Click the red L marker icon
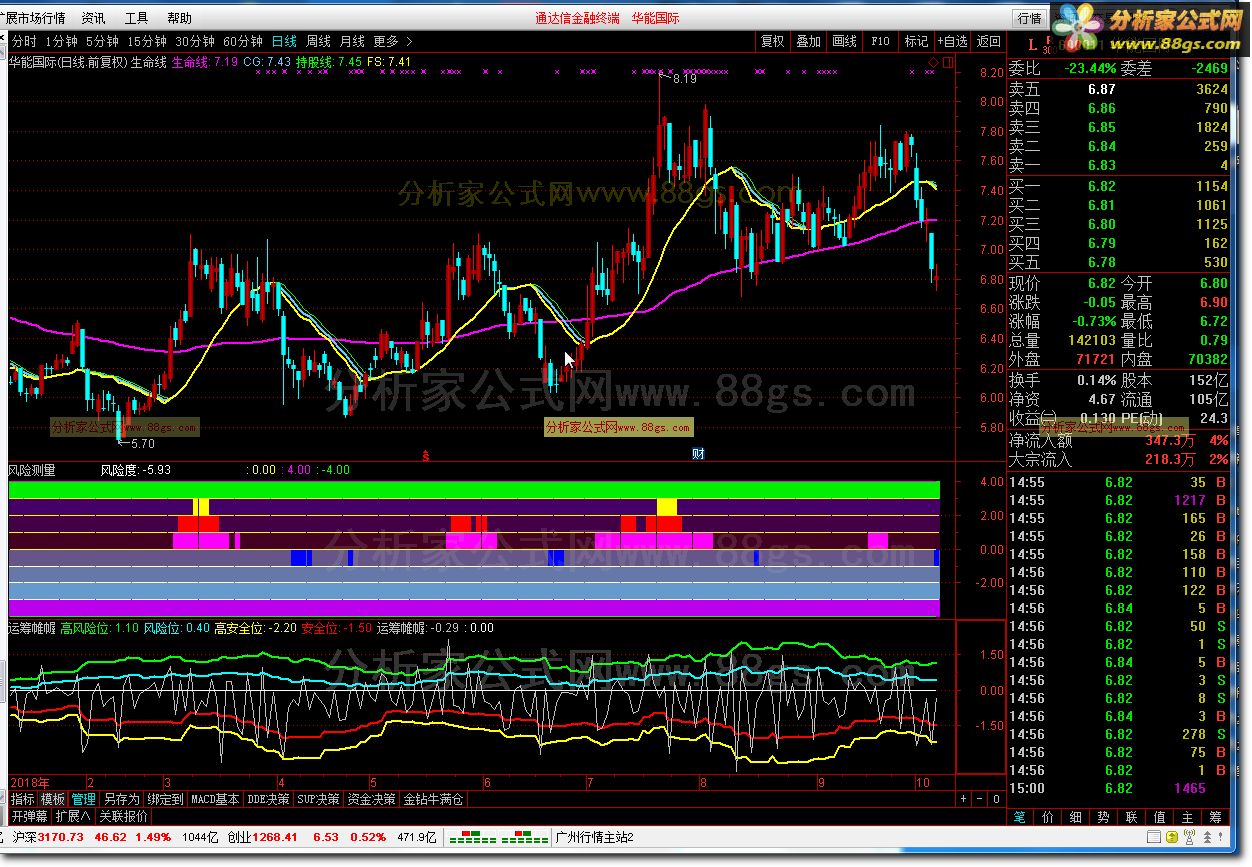 click(x=1032, y=43)
